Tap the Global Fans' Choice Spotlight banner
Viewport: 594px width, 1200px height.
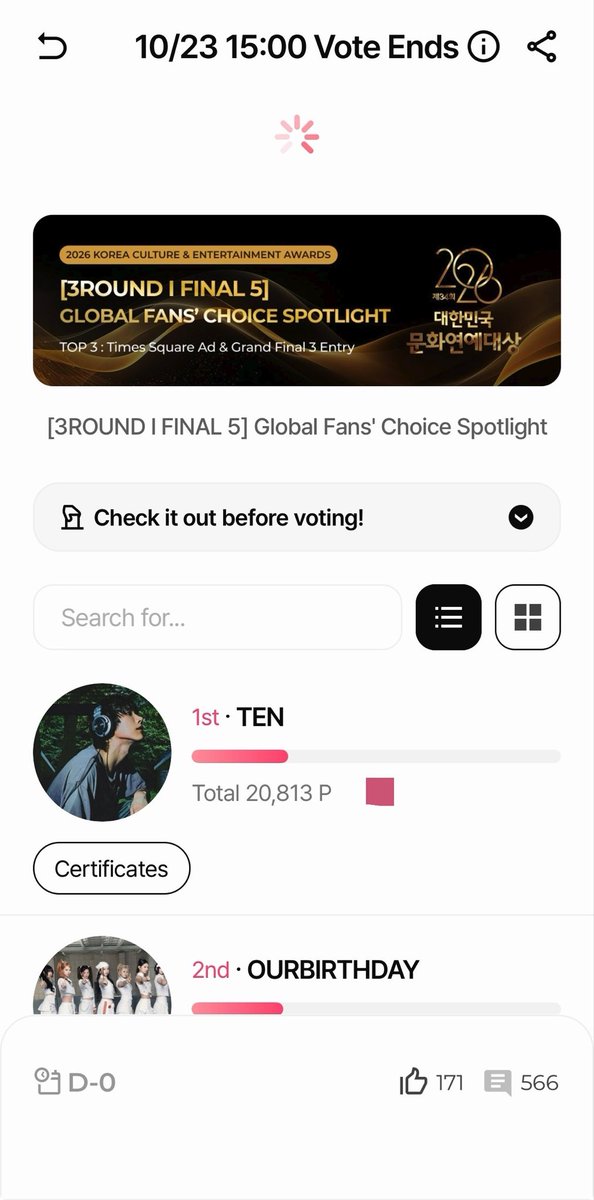tap(297, 300)
